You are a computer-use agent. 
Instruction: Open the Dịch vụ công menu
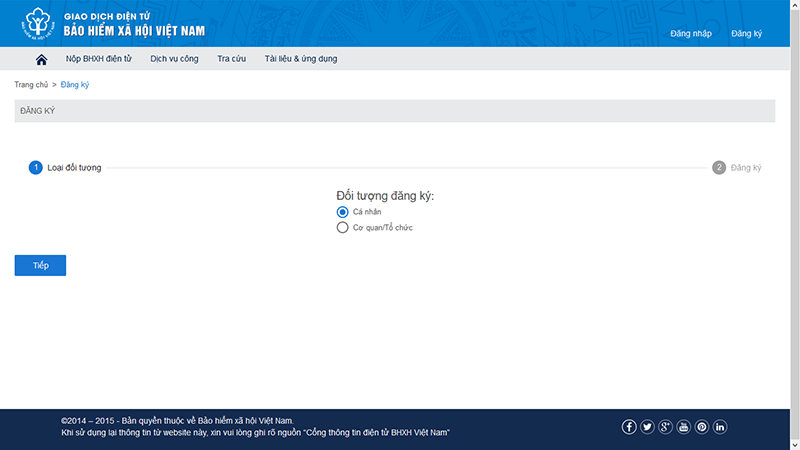[x=174, y=59]
